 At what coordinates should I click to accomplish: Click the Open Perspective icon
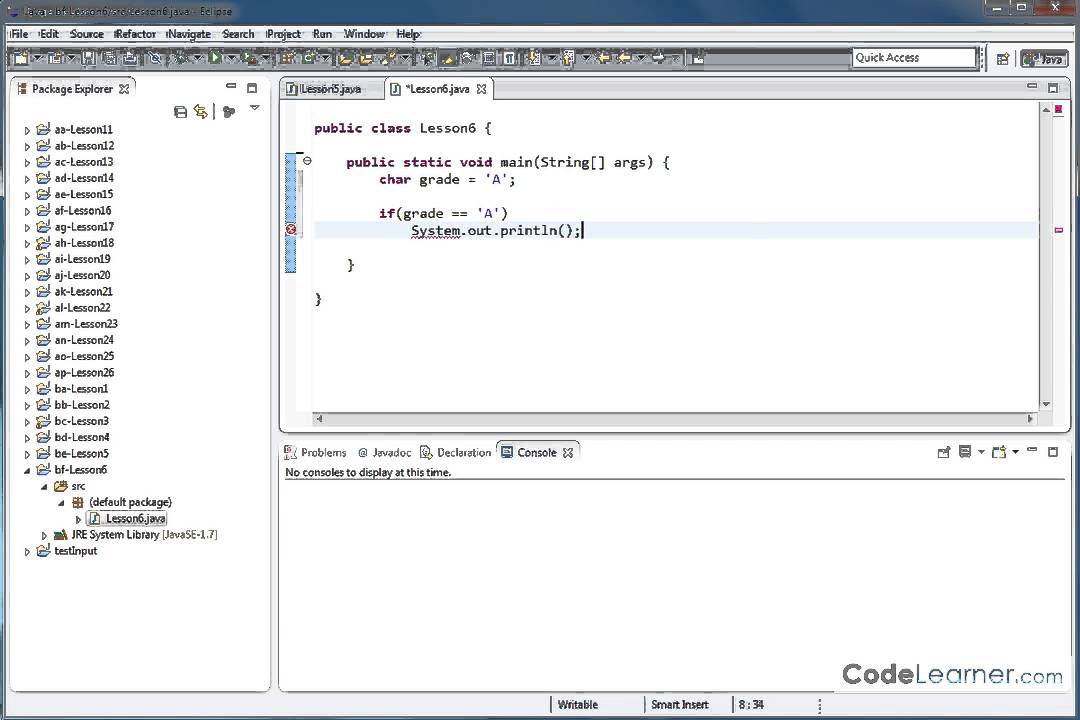coord(1003,59)
